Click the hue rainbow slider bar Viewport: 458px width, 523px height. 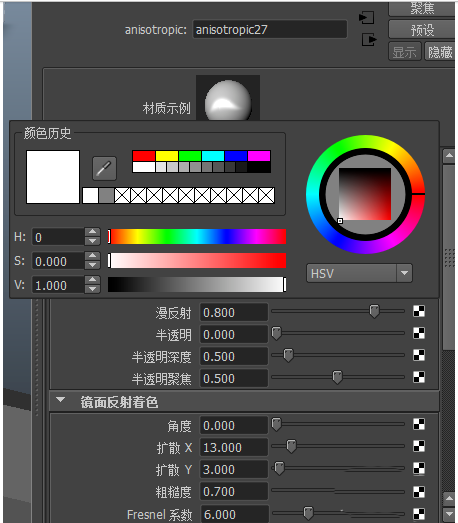pyautogui.click(x=197, y=236)
